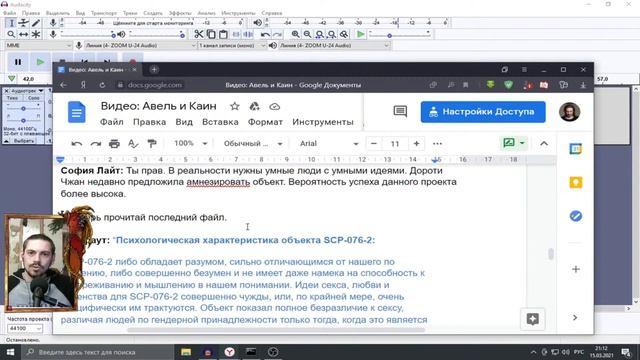The height and width of the screenshot is (360, 640).
Task: Increase font size with the plus button
Action: pos(416,144)
